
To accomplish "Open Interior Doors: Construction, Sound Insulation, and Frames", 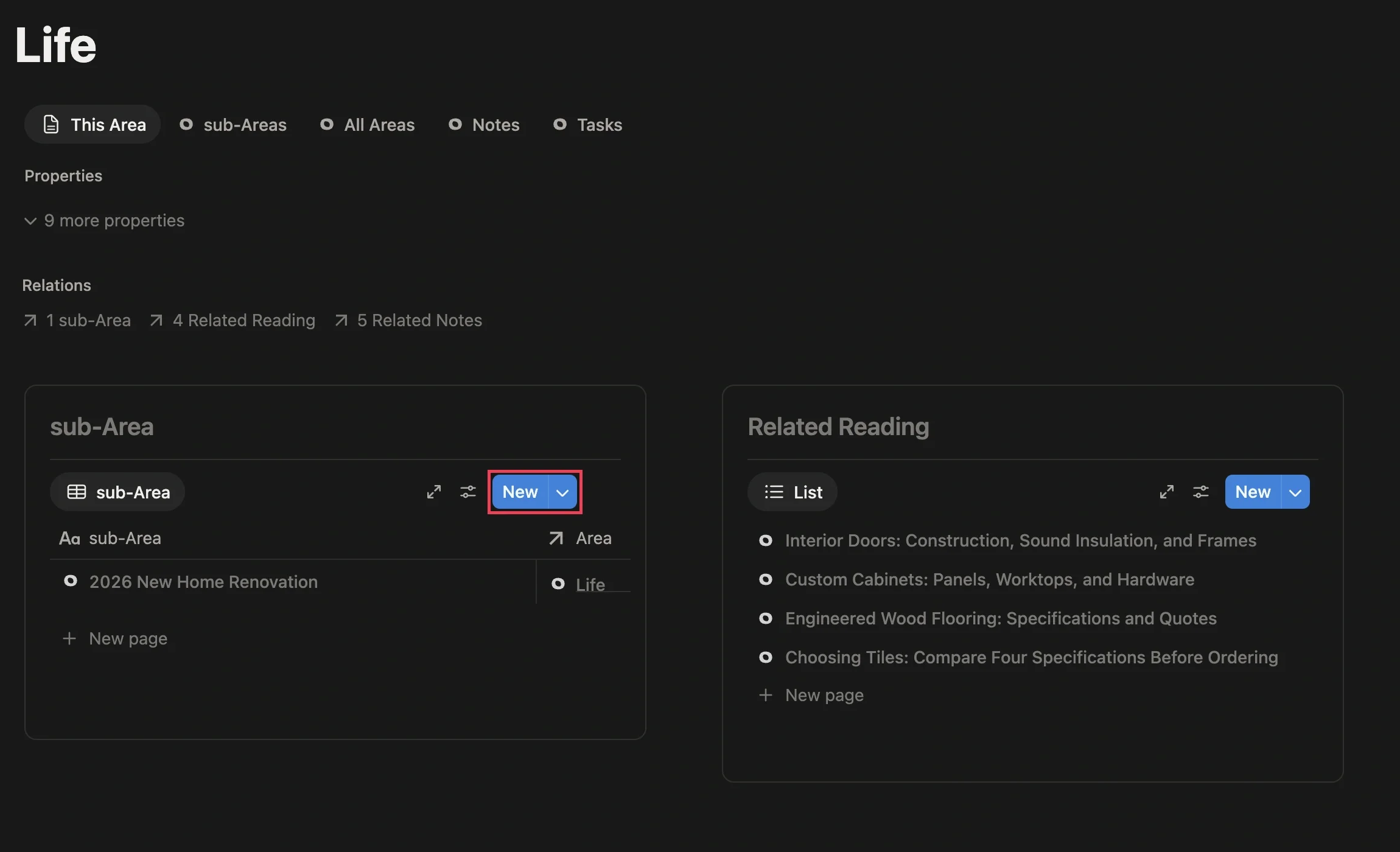I will 1021,540.
